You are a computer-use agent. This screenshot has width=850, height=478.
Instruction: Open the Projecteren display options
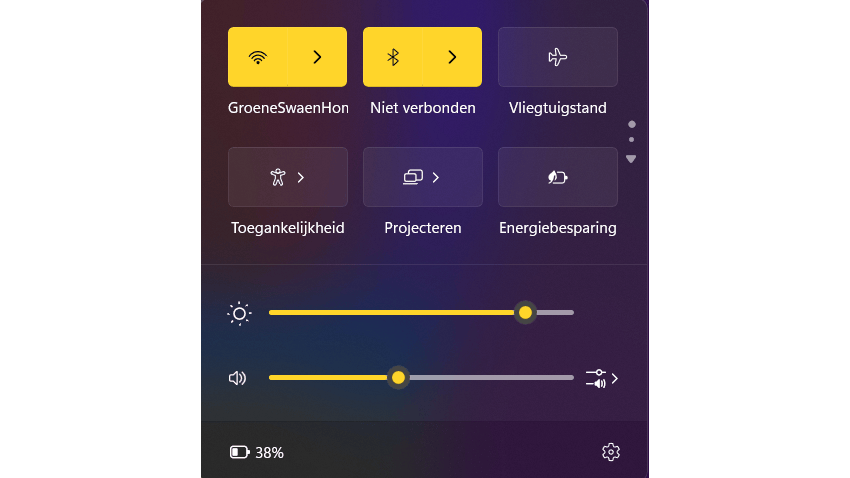(422, 177)
